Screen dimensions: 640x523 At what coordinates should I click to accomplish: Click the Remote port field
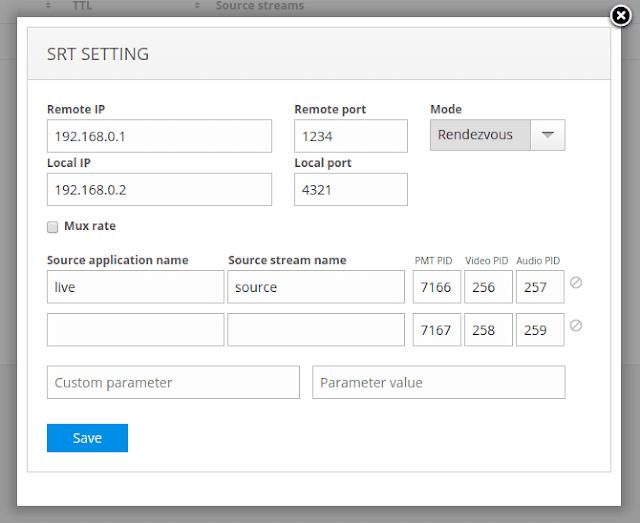click(x=350, y=136)
